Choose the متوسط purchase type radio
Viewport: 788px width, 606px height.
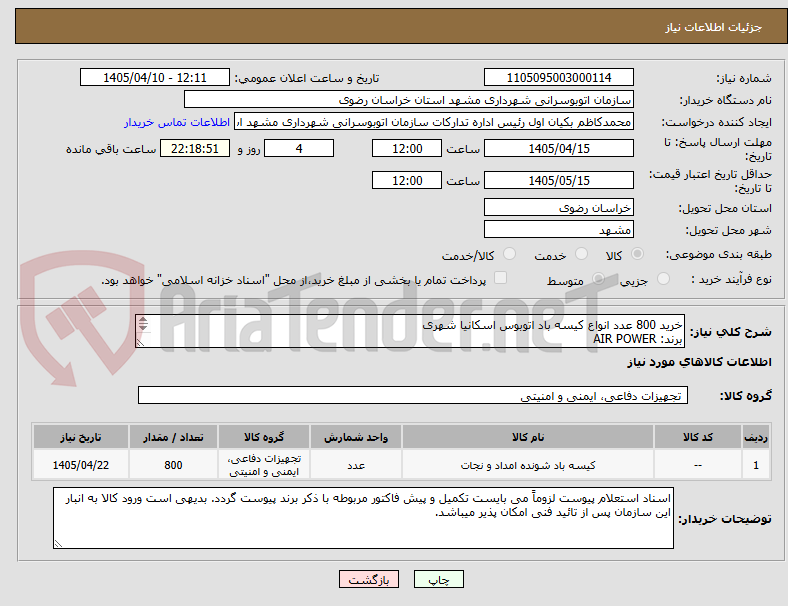(x=598, y=279)
